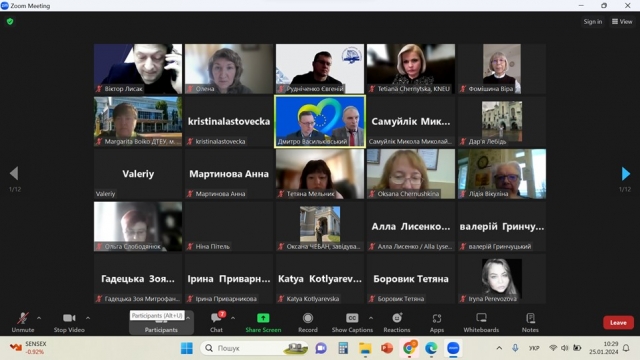
Task: Select the Боровик Тетяна participant tile
Action: pyautogui.click(x=411, y=279)
